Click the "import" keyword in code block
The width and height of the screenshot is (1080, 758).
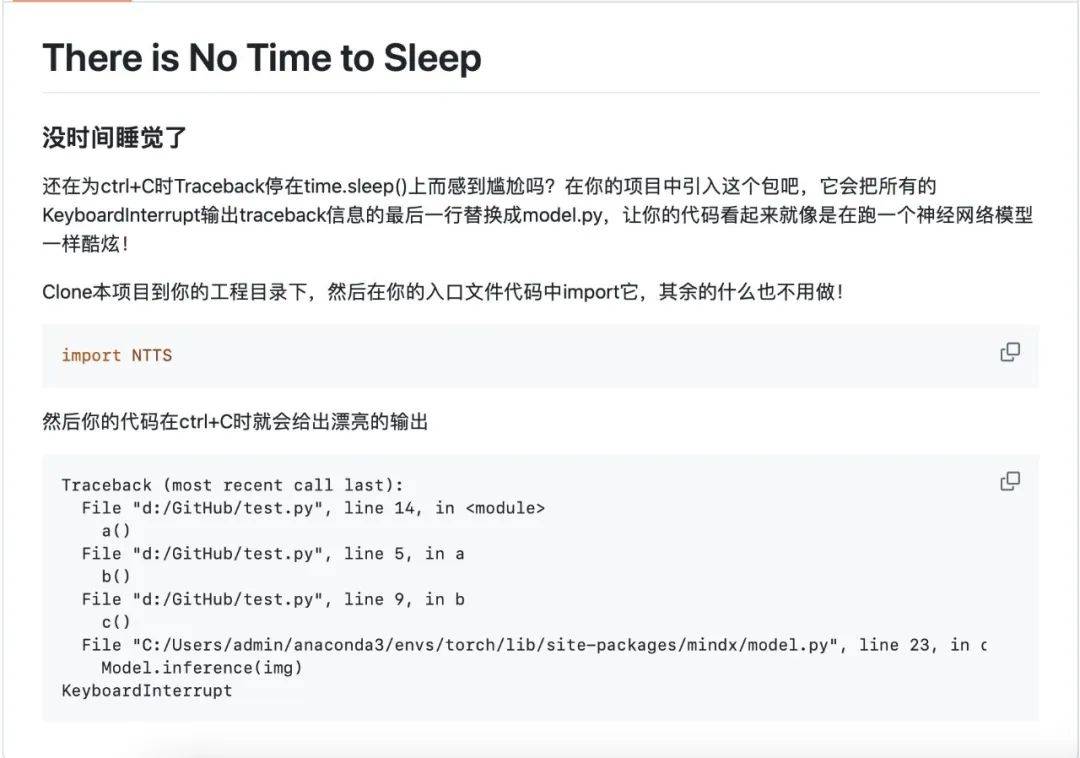[91, 355]
